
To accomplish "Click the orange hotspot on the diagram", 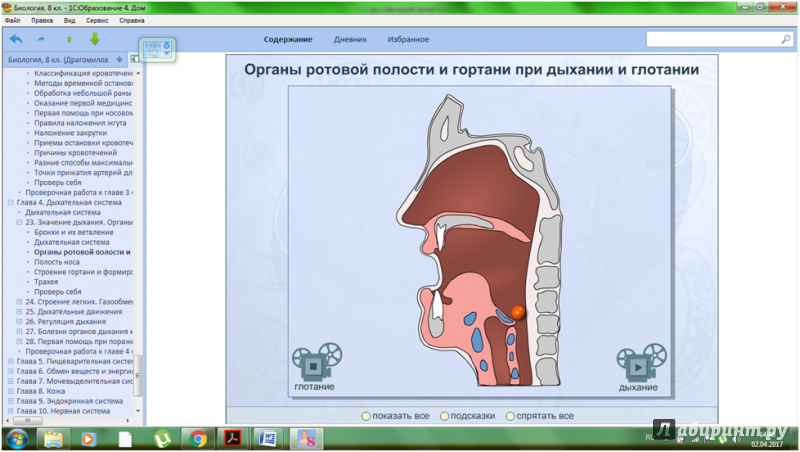I will [518, 312].
